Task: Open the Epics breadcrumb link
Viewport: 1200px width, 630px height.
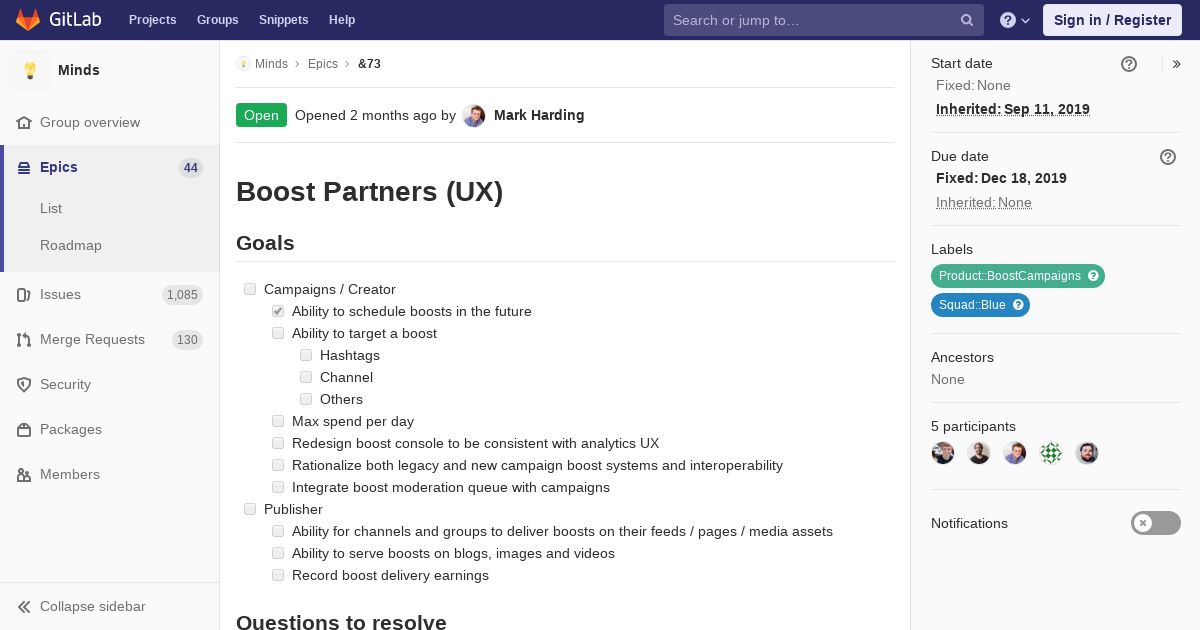Action: pos(323,64)
